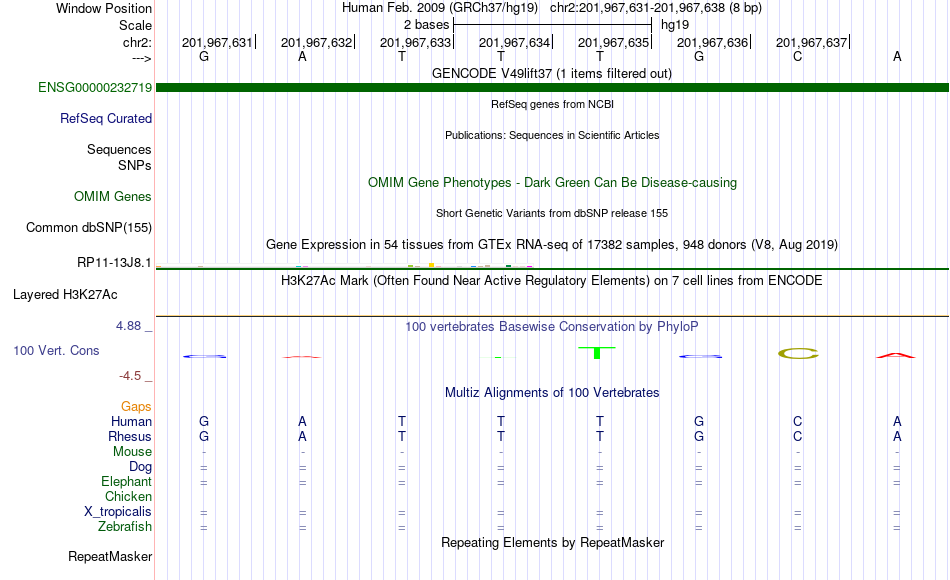Click the GTEx Gene Expression track title

[x=552, y=244]
